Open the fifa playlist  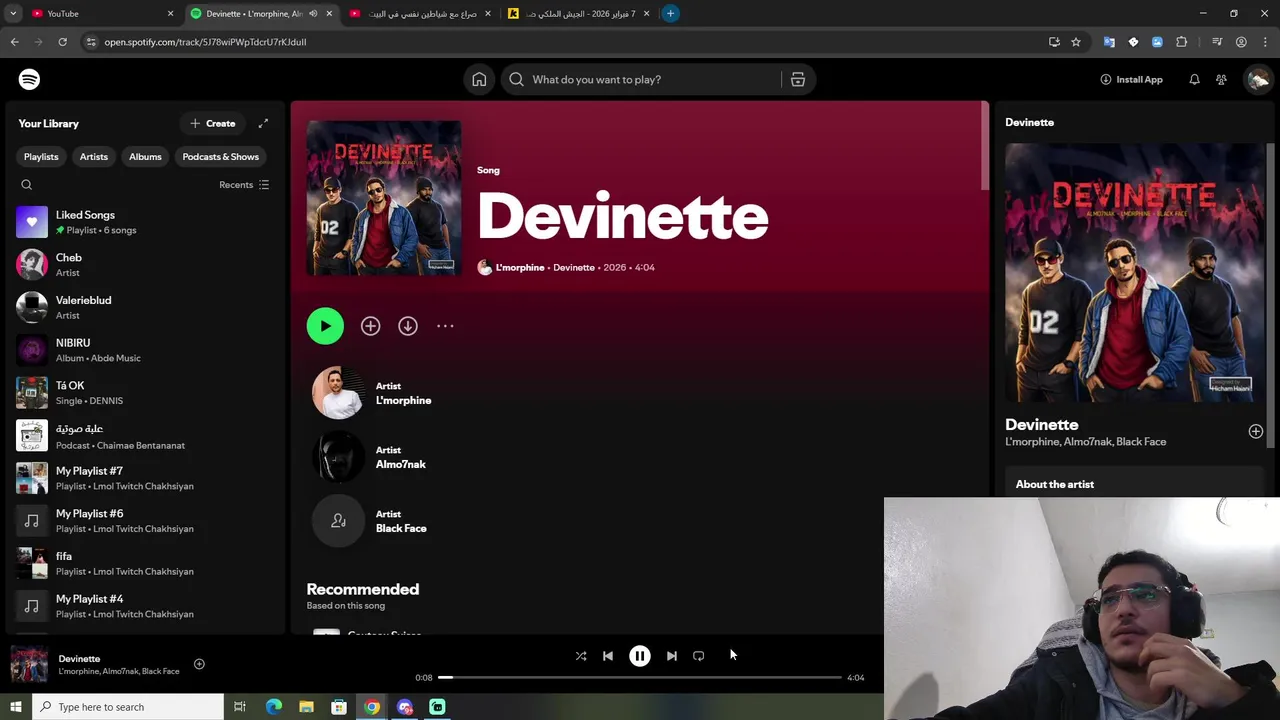tap(144, 563)
